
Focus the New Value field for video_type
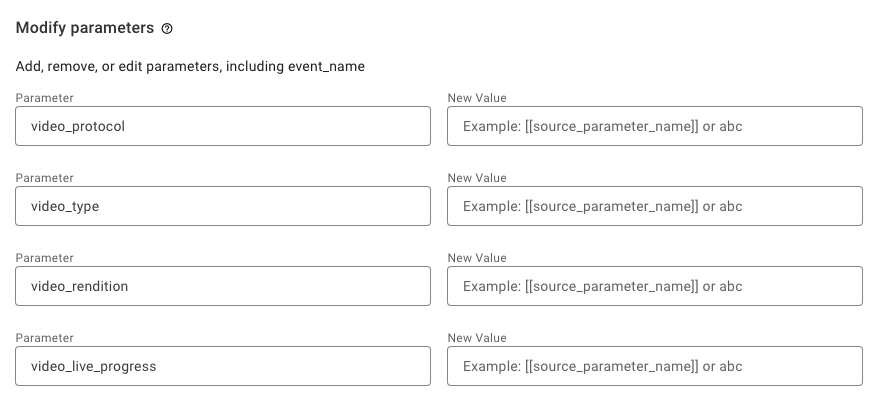[x=654, y=206]
